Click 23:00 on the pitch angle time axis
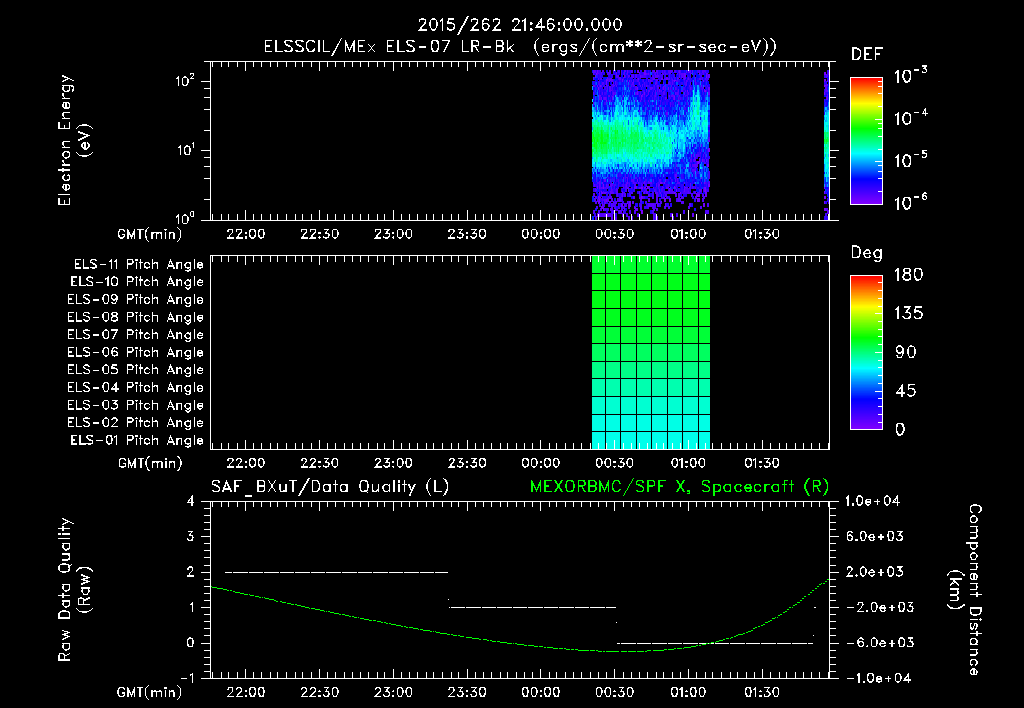Viewport: 1024px width, 708px height. [393, 463]
